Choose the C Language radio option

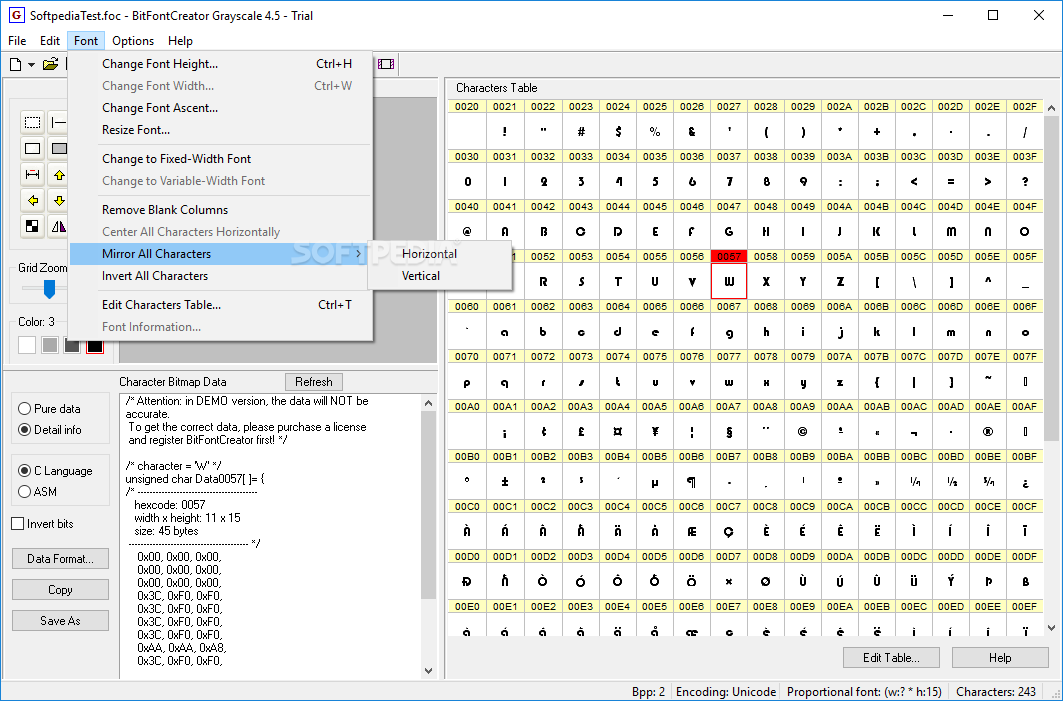coord(55,470)
